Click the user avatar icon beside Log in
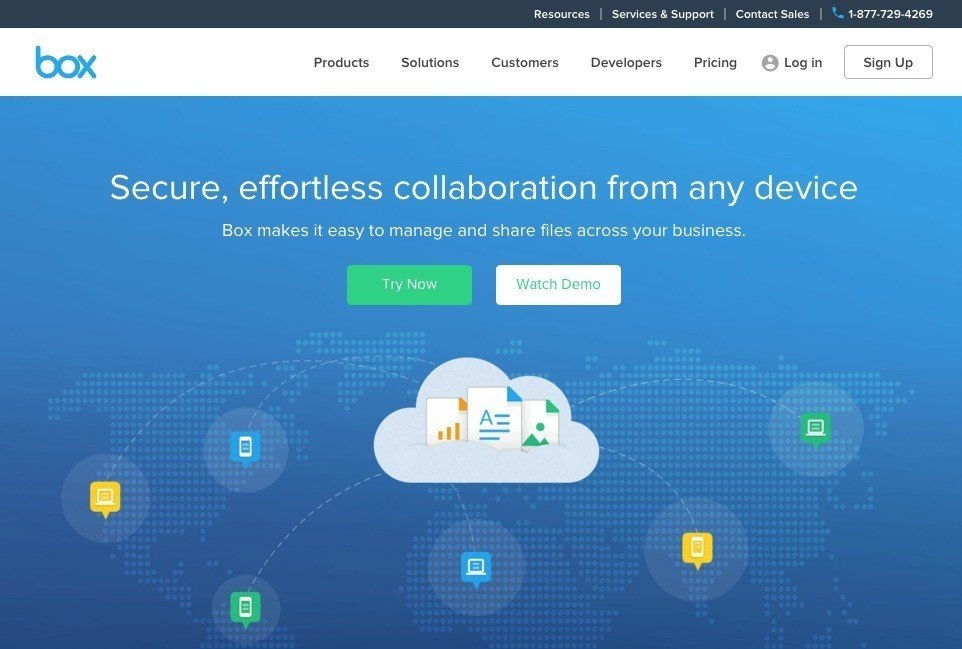962x649 pixels. [x=770, y=63]
